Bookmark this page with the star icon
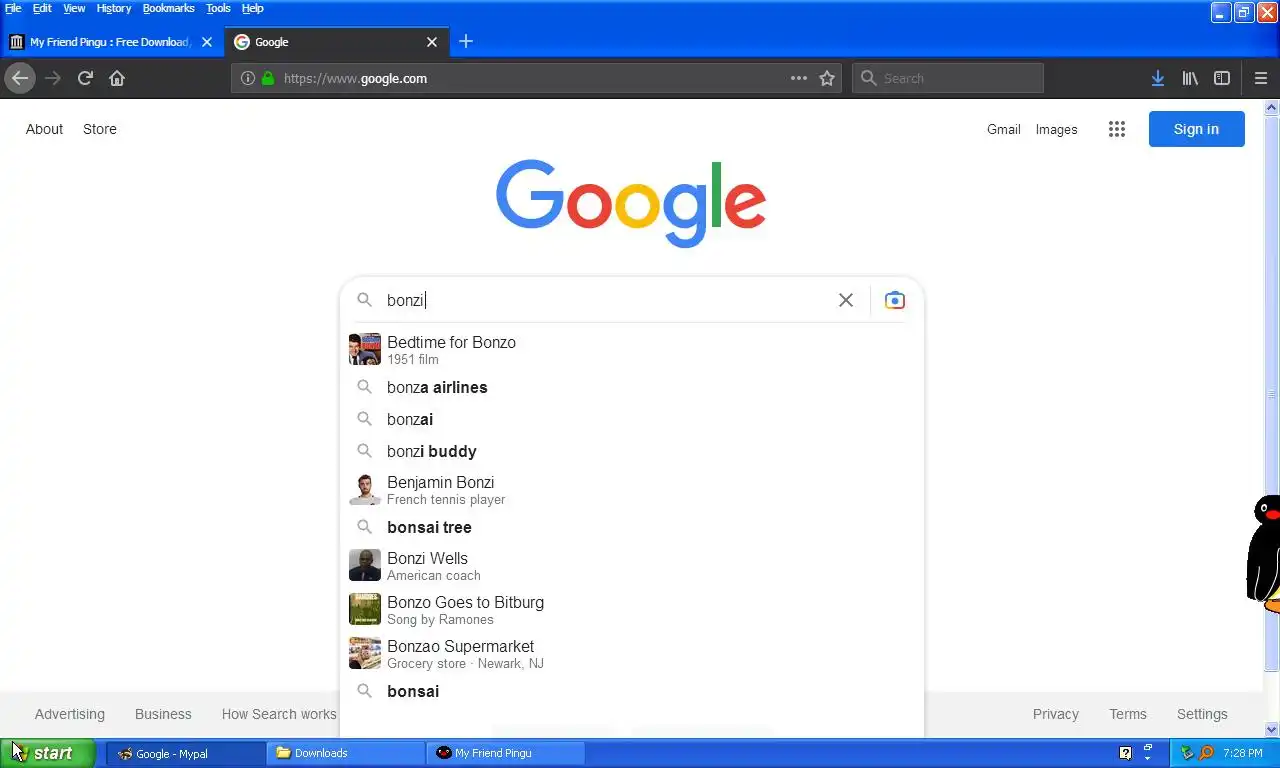 pos(827,78)
